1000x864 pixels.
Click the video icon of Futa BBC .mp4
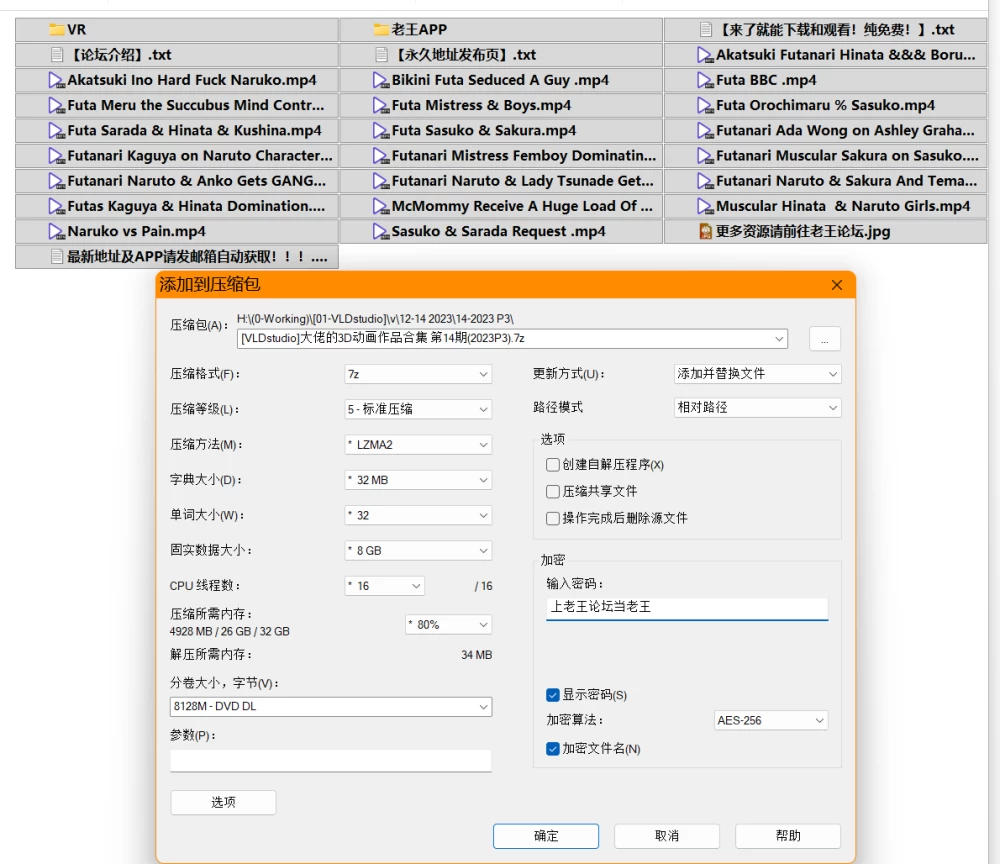705,80
